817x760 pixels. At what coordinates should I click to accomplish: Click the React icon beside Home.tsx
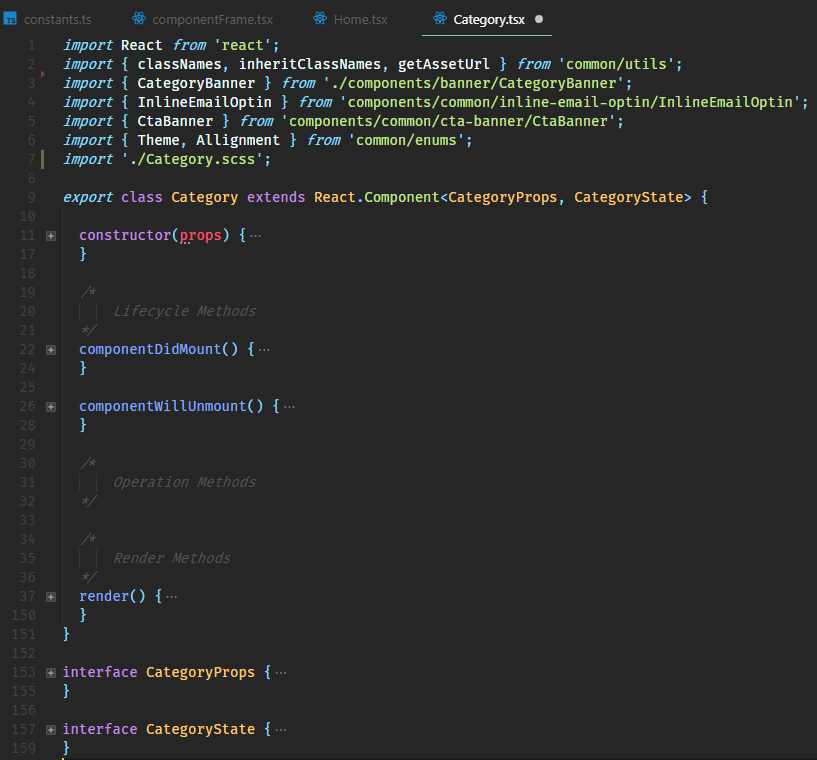pos(320,19)
